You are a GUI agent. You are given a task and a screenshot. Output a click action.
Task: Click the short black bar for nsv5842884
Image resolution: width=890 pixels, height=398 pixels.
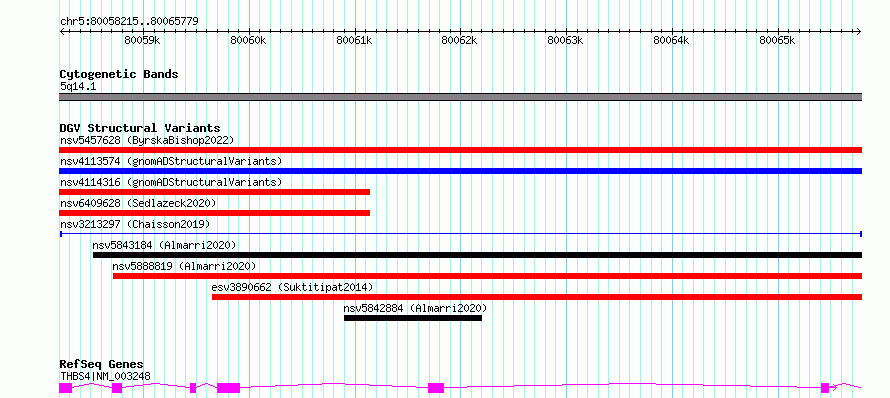[x=413, y=318]
